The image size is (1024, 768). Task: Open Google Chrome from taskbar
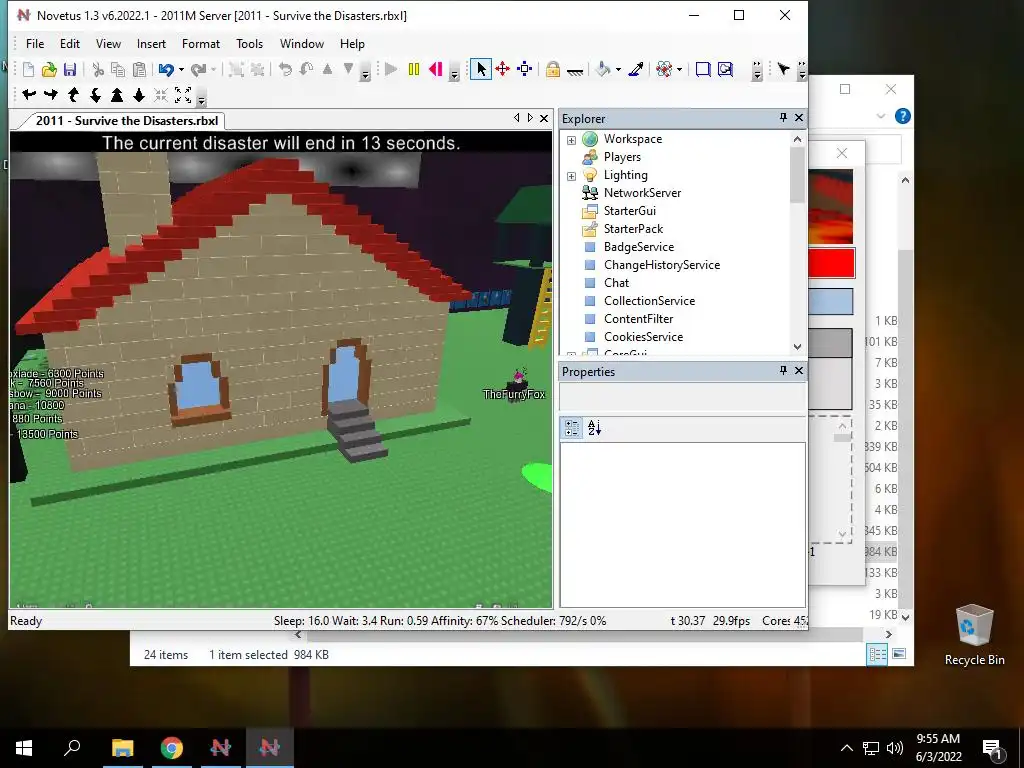(172, 748)
